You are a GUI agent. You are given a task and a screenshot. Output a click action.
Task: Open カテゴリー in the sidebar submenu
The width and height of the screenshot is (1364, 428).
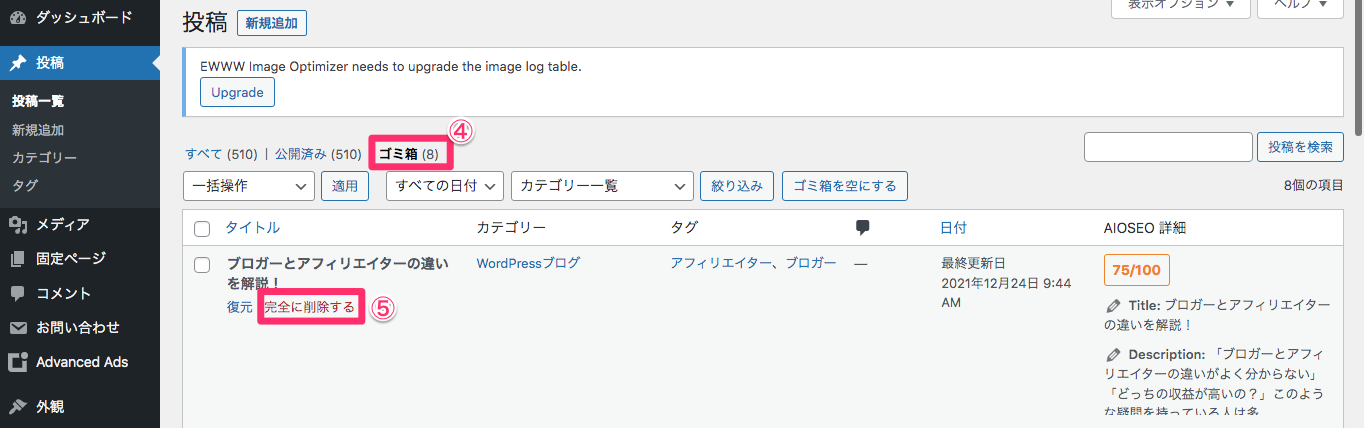coord(44,157)
